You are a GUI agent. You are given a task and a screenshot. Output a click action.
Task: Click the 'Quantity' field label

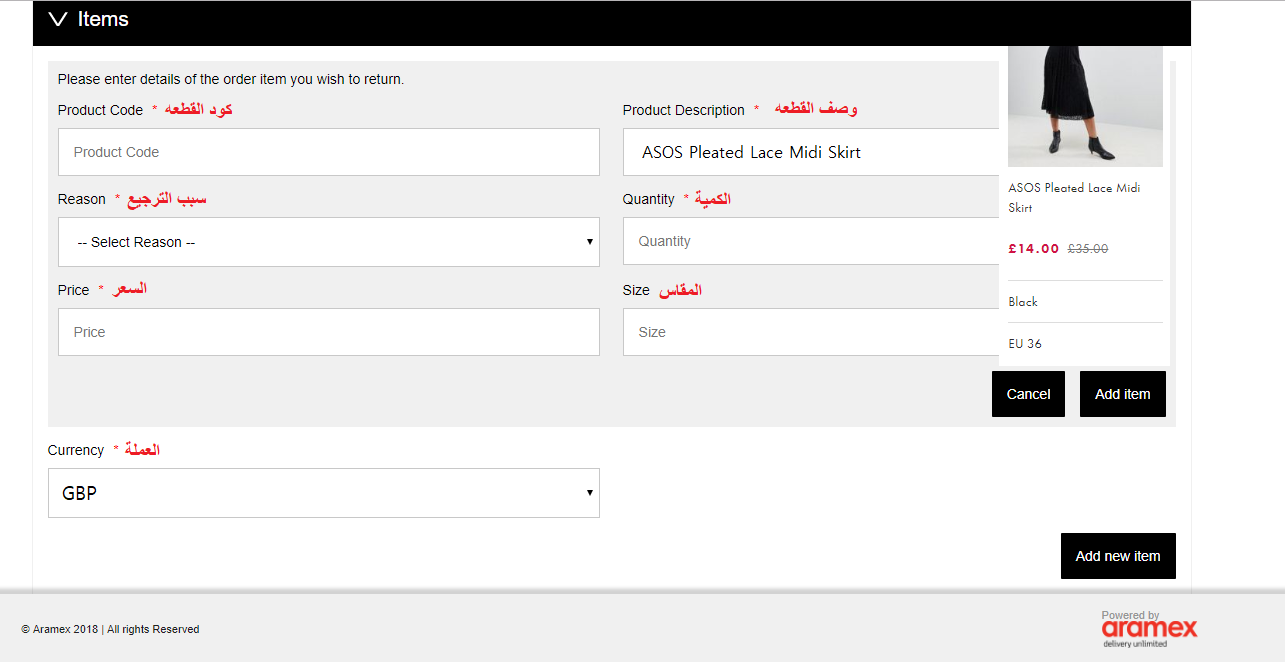pyautogui.click(x=649, y=199)
